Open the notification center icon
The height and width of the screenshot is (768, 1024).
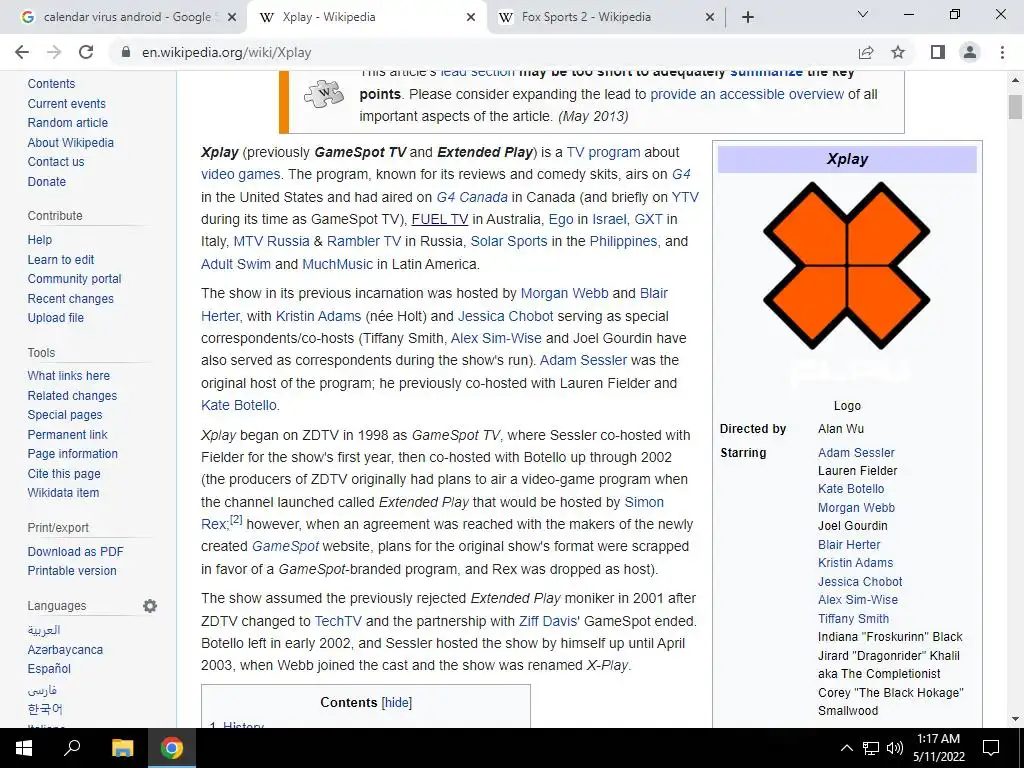[991, 748]
